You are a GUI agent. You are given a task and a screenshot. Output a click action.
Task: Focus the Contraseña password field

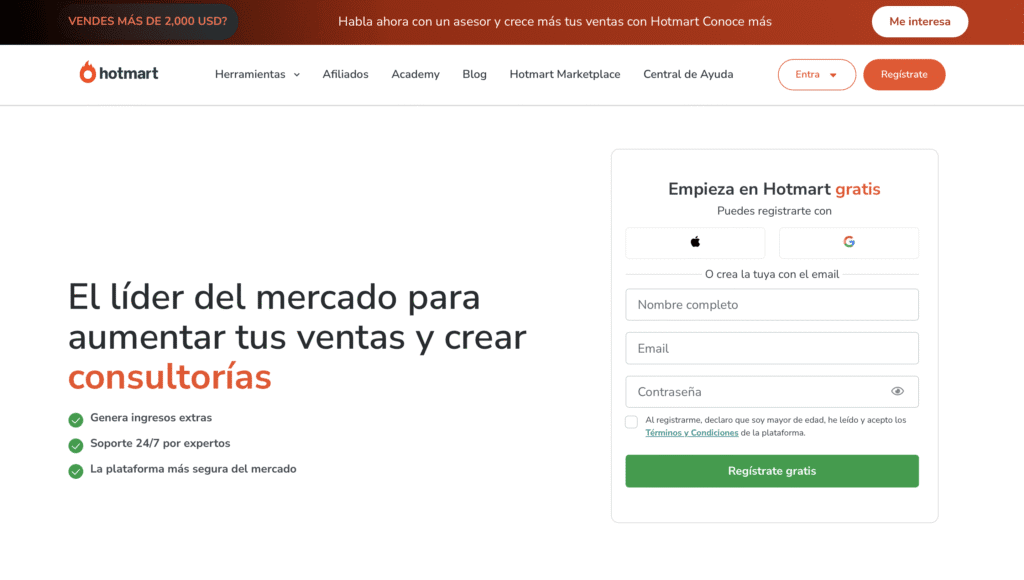coord(772,392)
